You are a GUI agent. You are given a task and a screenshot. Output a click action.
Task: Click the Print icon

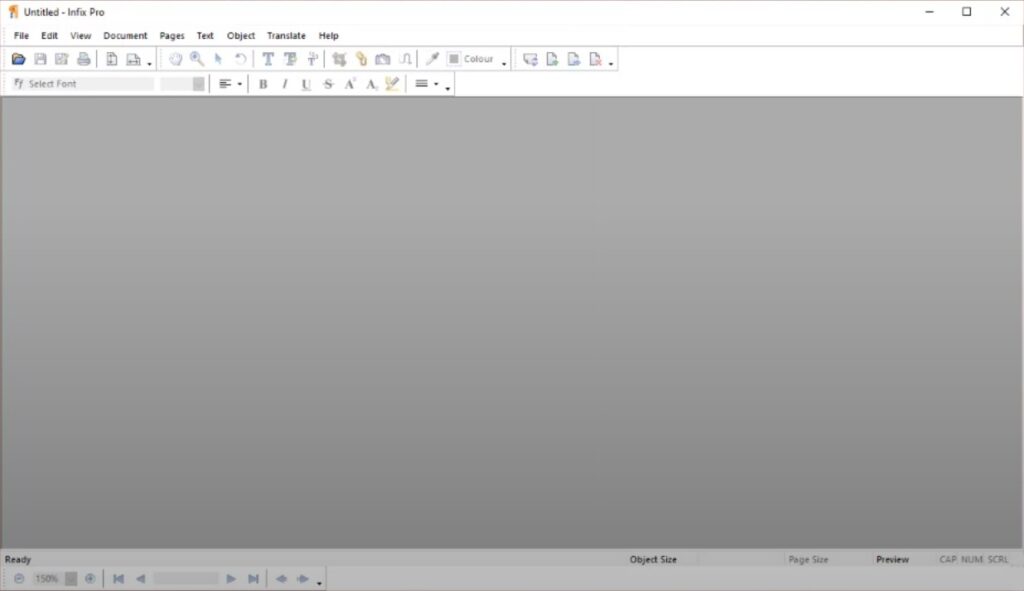pos(84,59)
